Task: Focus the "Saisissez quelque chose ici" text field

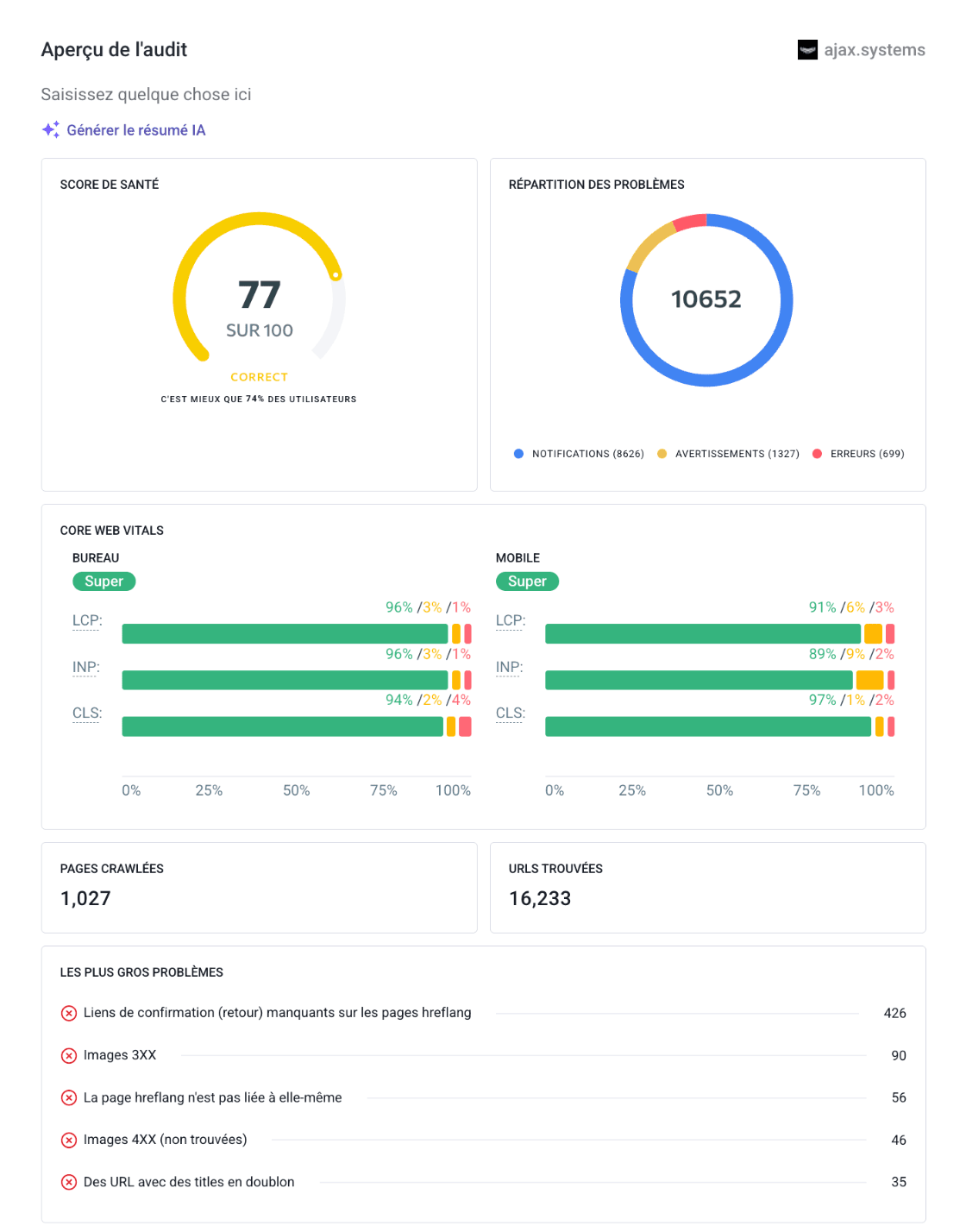Action: click(x=147, y=94)
